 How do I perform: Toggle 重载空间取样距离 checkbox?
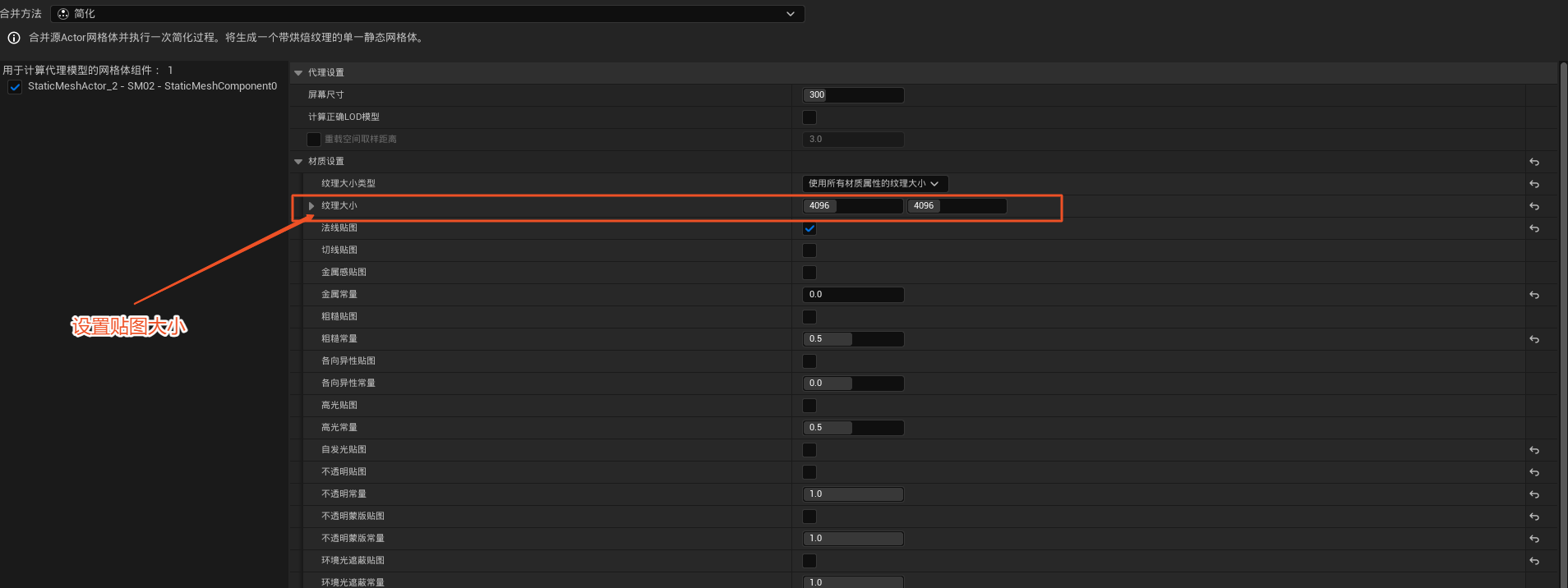(x=314, y=140)
